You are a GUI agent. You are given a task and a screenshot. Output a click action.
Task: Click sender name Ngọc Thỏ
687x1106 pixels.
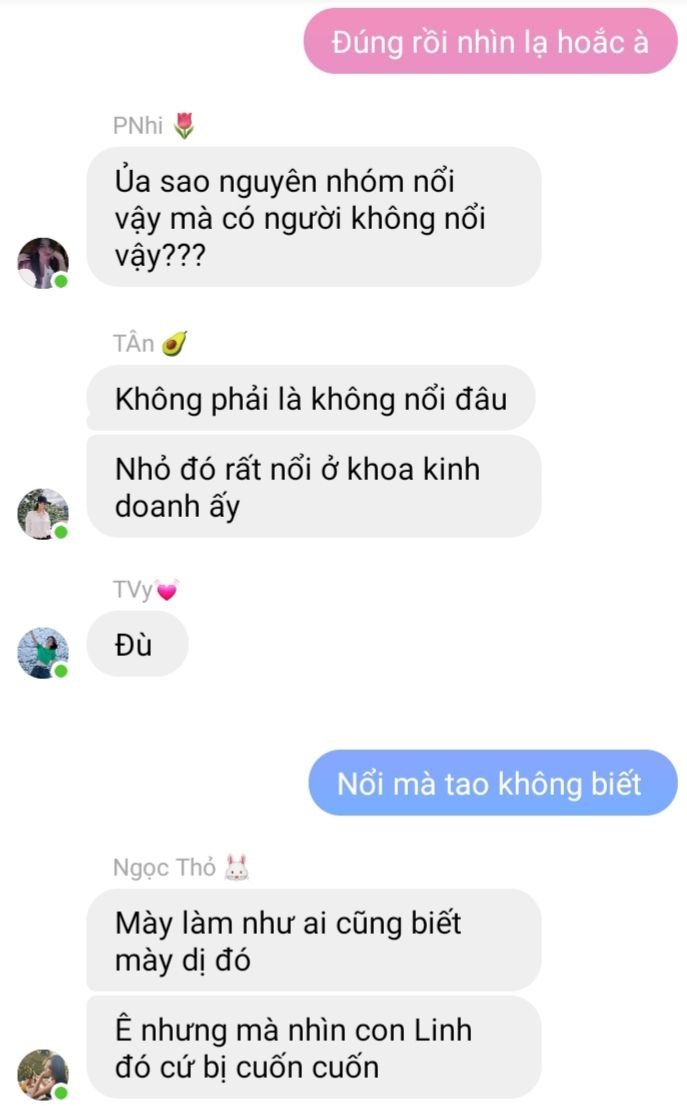164,868
